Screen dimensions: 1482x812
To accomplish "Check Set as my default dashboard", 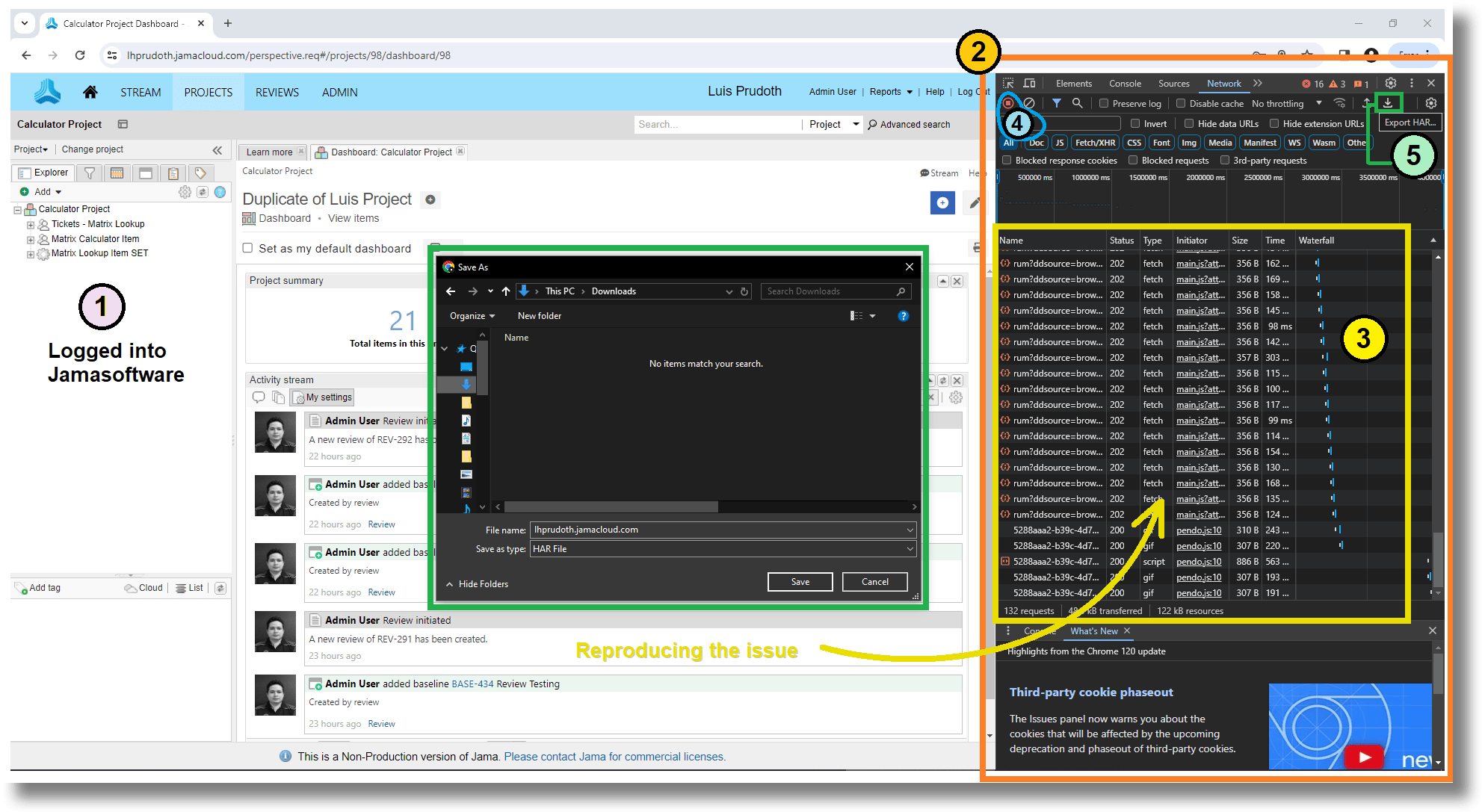I will point(247,248).
